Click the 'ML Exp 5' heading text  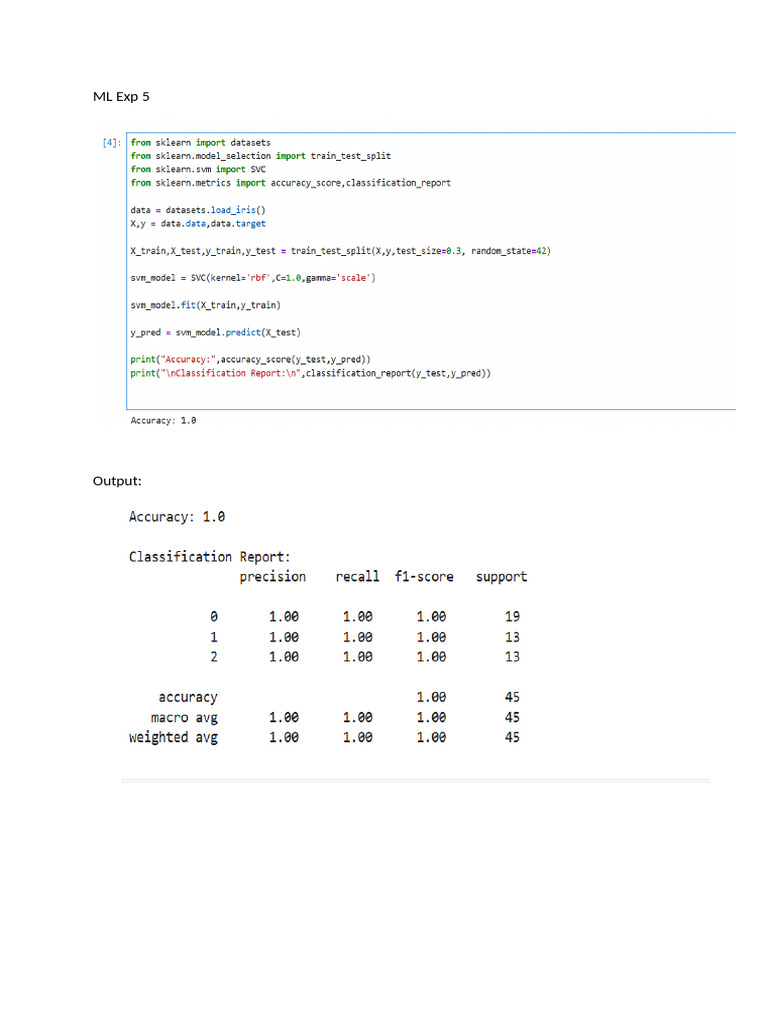[x=121, y=97]
